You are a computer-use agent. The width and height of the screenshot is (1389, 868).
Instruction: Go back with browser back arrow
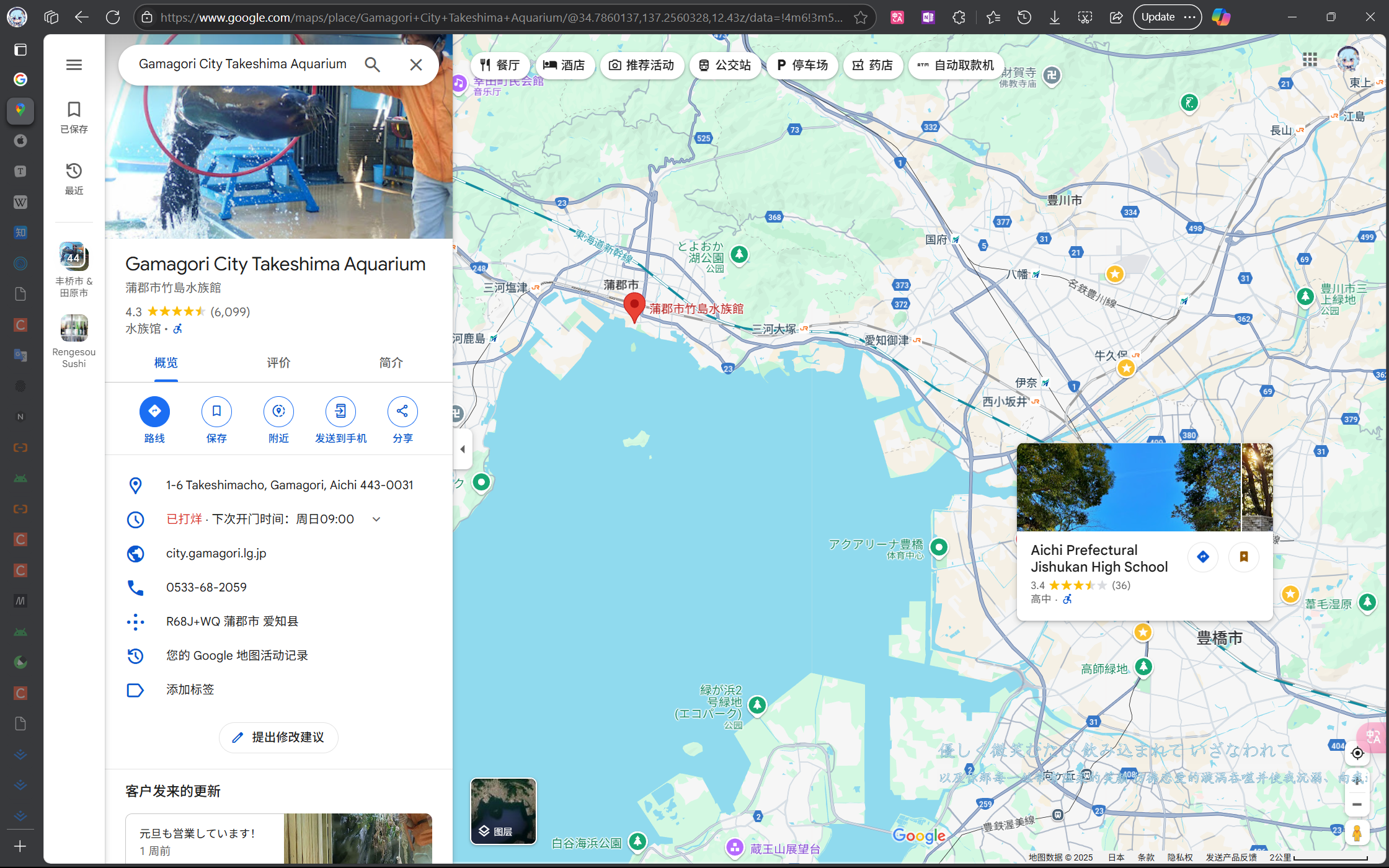82,17
